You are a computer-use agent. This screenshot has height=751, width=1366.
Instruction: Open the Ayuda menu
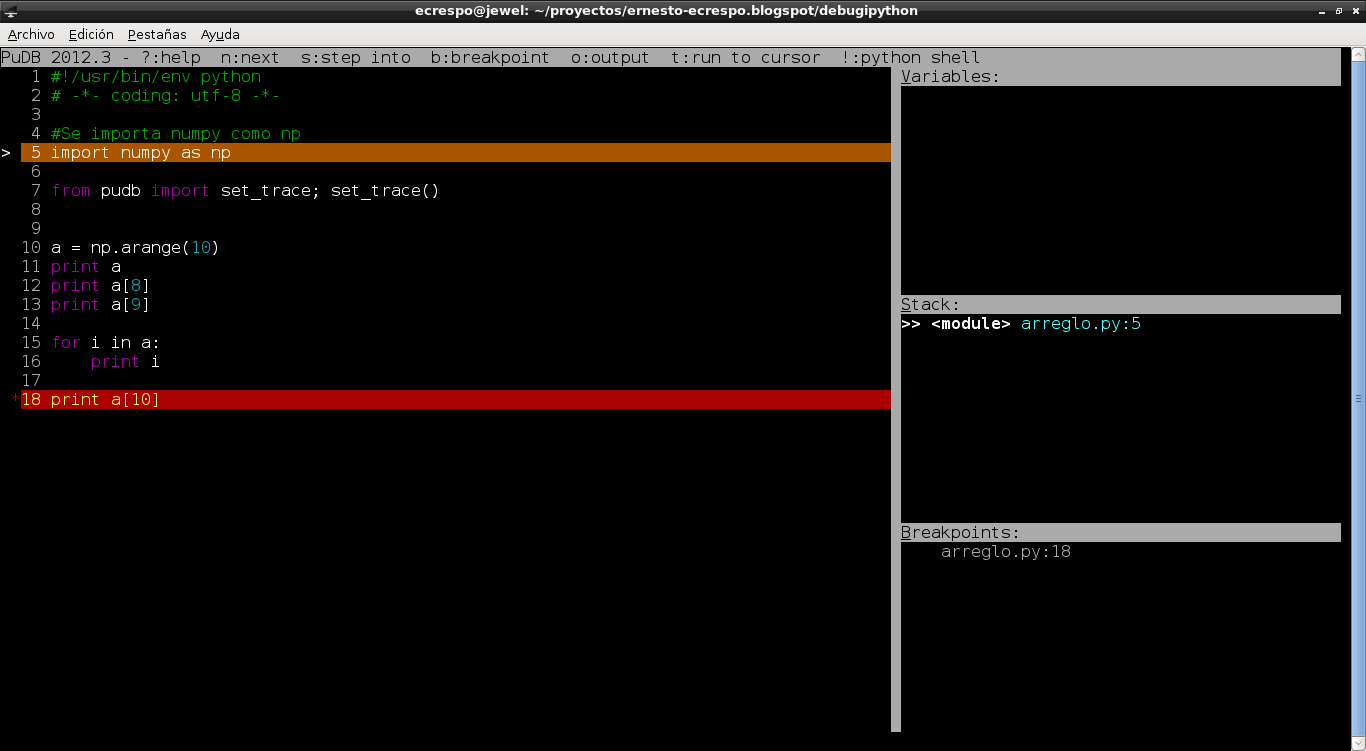coord(220,34)
